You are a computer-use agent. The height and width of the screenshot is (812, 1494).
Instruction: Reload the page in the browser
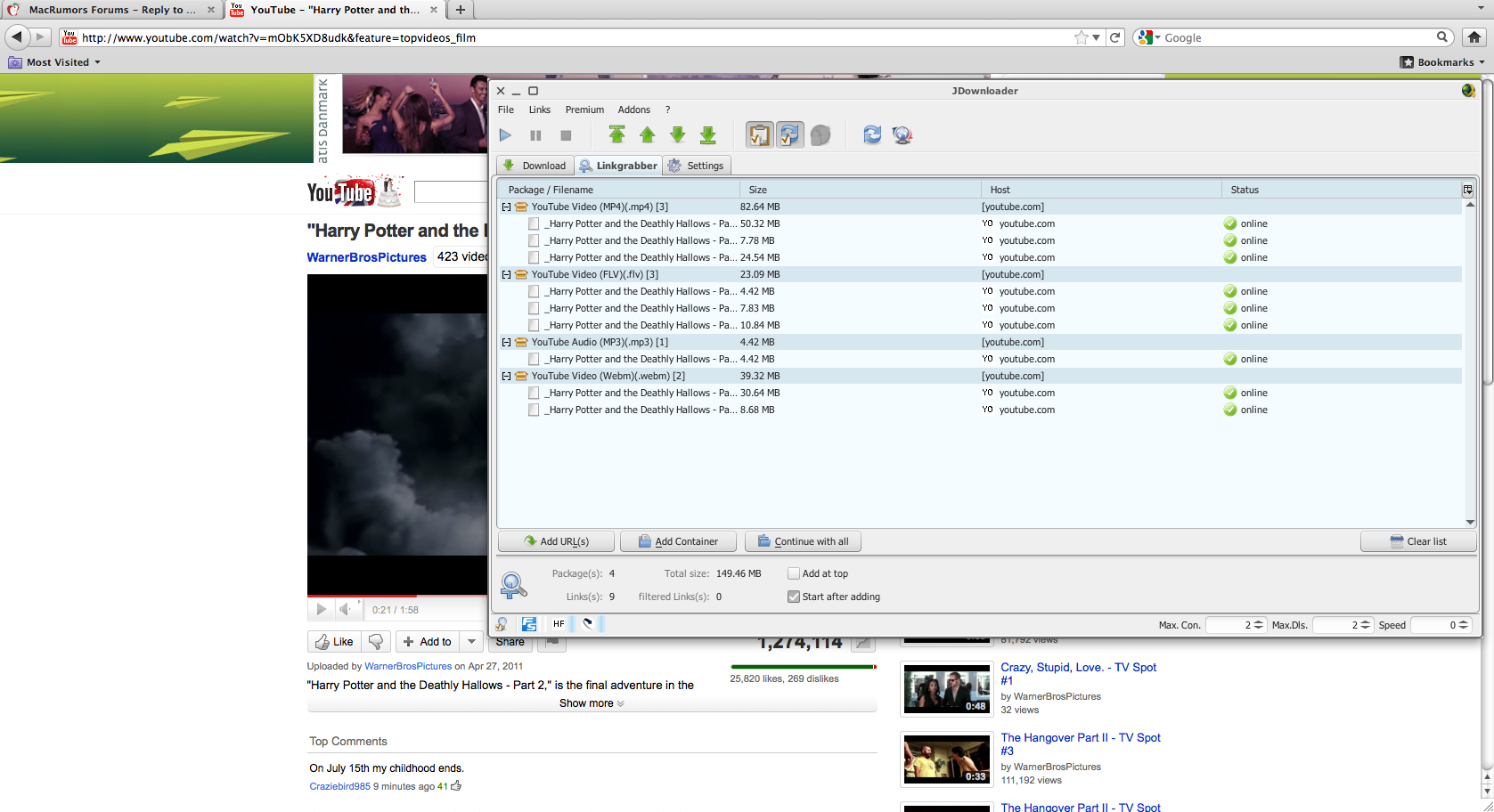pyautogui.click(x=1114, y=37)
